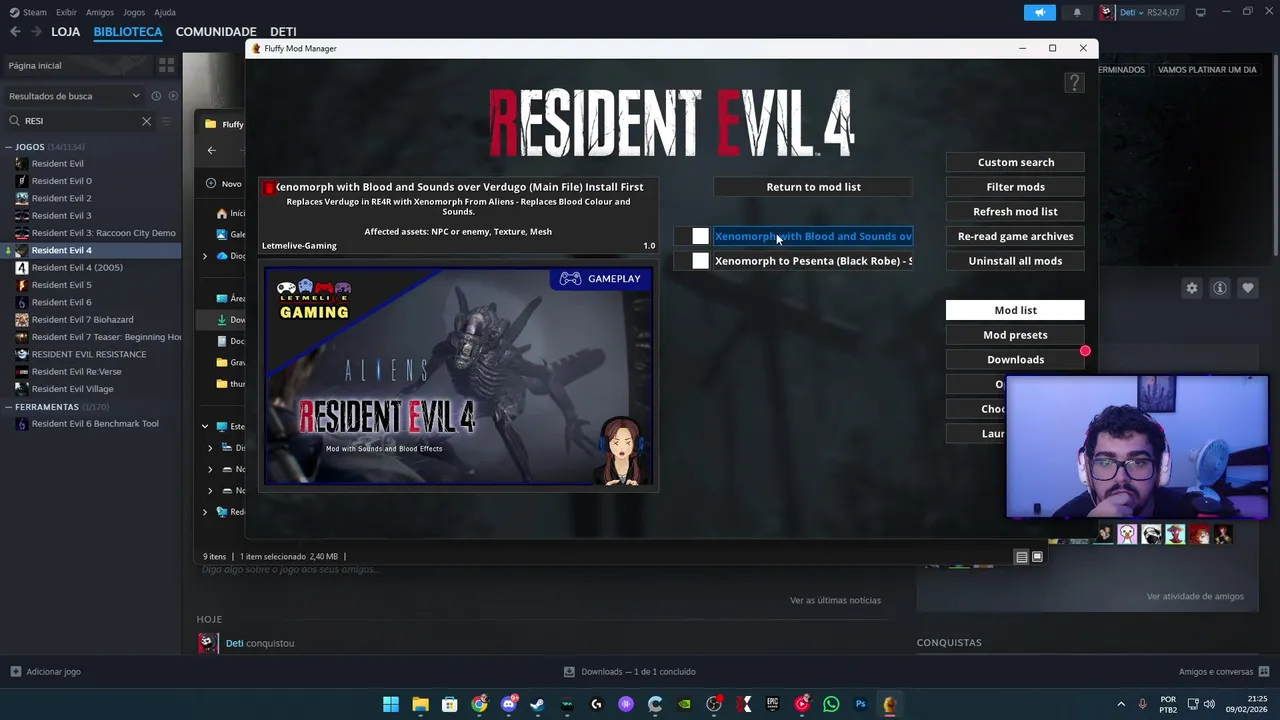
Task: Select Resident Evil 7 Biohazard in library
Action: [x=82, y=319]
